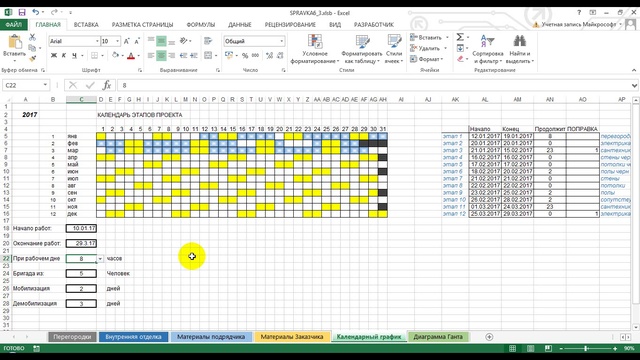Viewport: 640px width, 360px height.
Task: Open Условное форматирование menu
Action: pos(315,49)
